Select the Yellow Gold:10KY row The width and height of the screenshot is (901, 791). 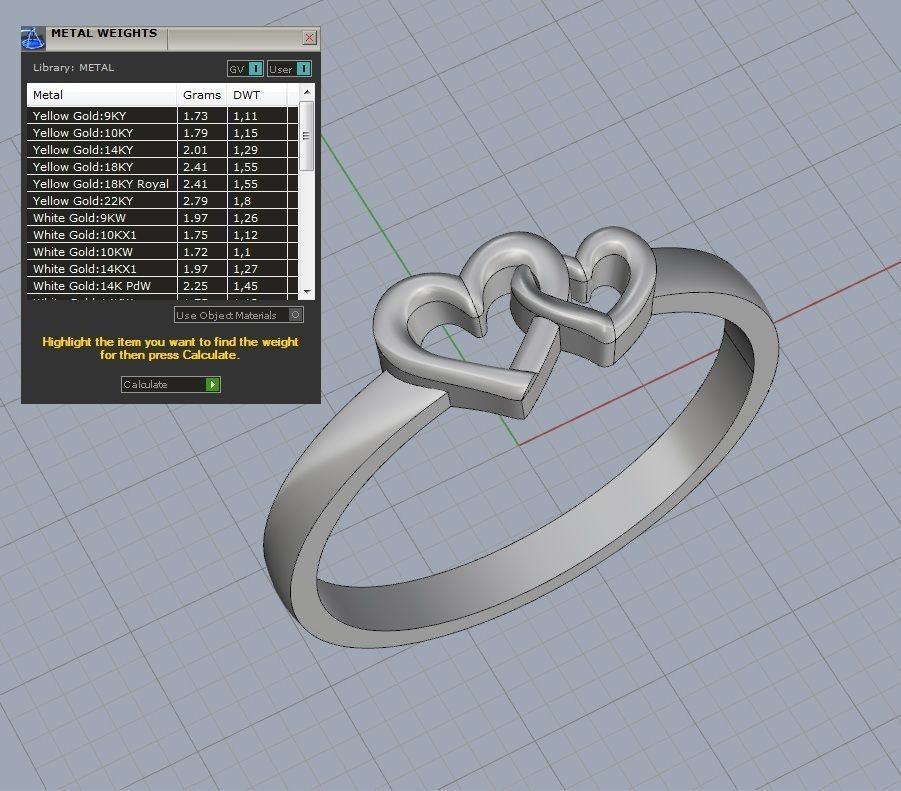(162, 133)
